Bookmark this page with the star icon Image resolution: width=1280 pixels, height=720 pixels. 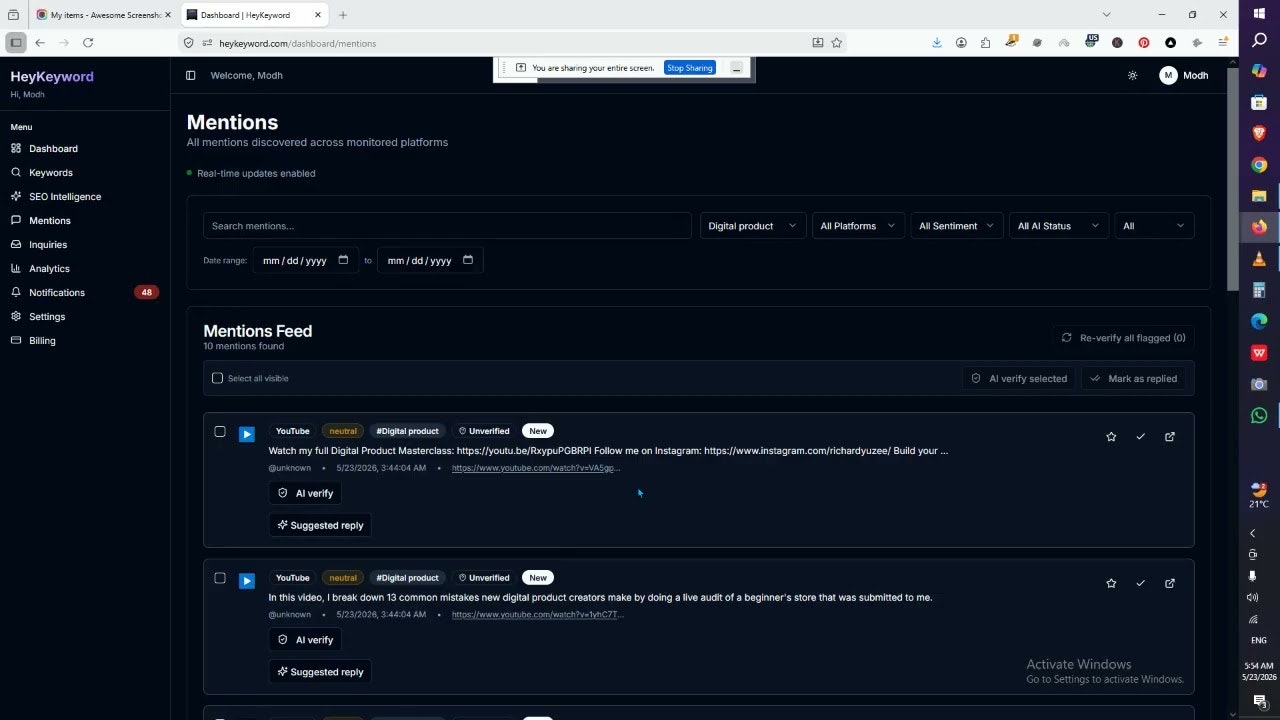(837, 43)
